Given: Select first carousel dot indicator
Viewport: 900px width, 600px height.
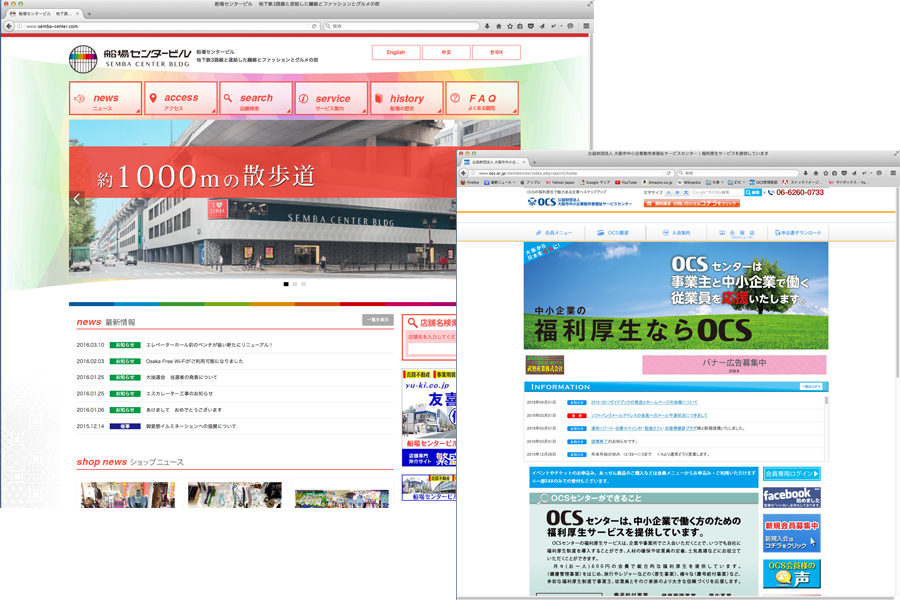Looking at the screenshot, I should coord(286,284).
